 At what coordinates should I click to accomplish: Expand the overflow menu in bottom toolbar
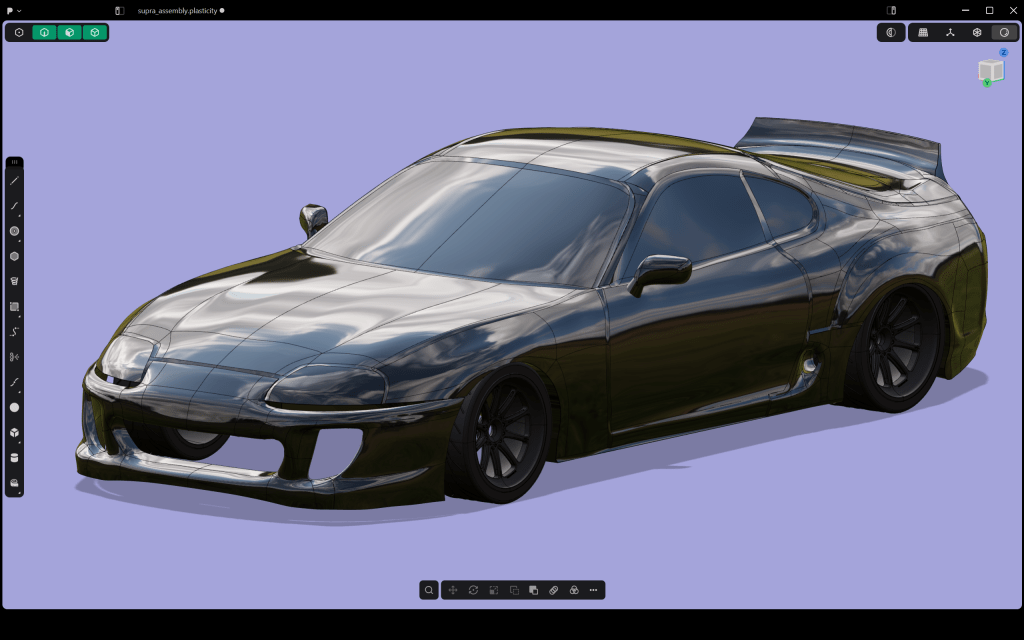coord(592,590)
